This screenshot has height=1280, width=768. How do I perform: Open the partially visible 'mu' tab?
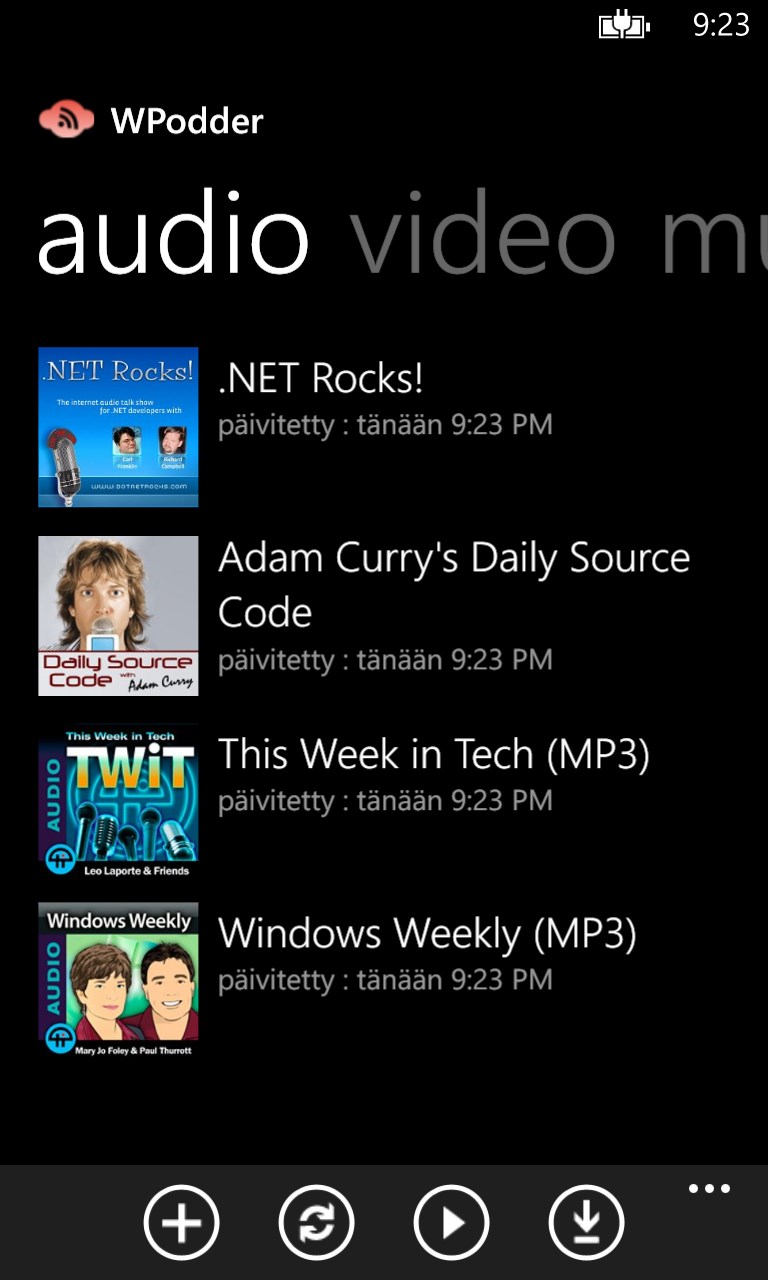click(712, 236)
